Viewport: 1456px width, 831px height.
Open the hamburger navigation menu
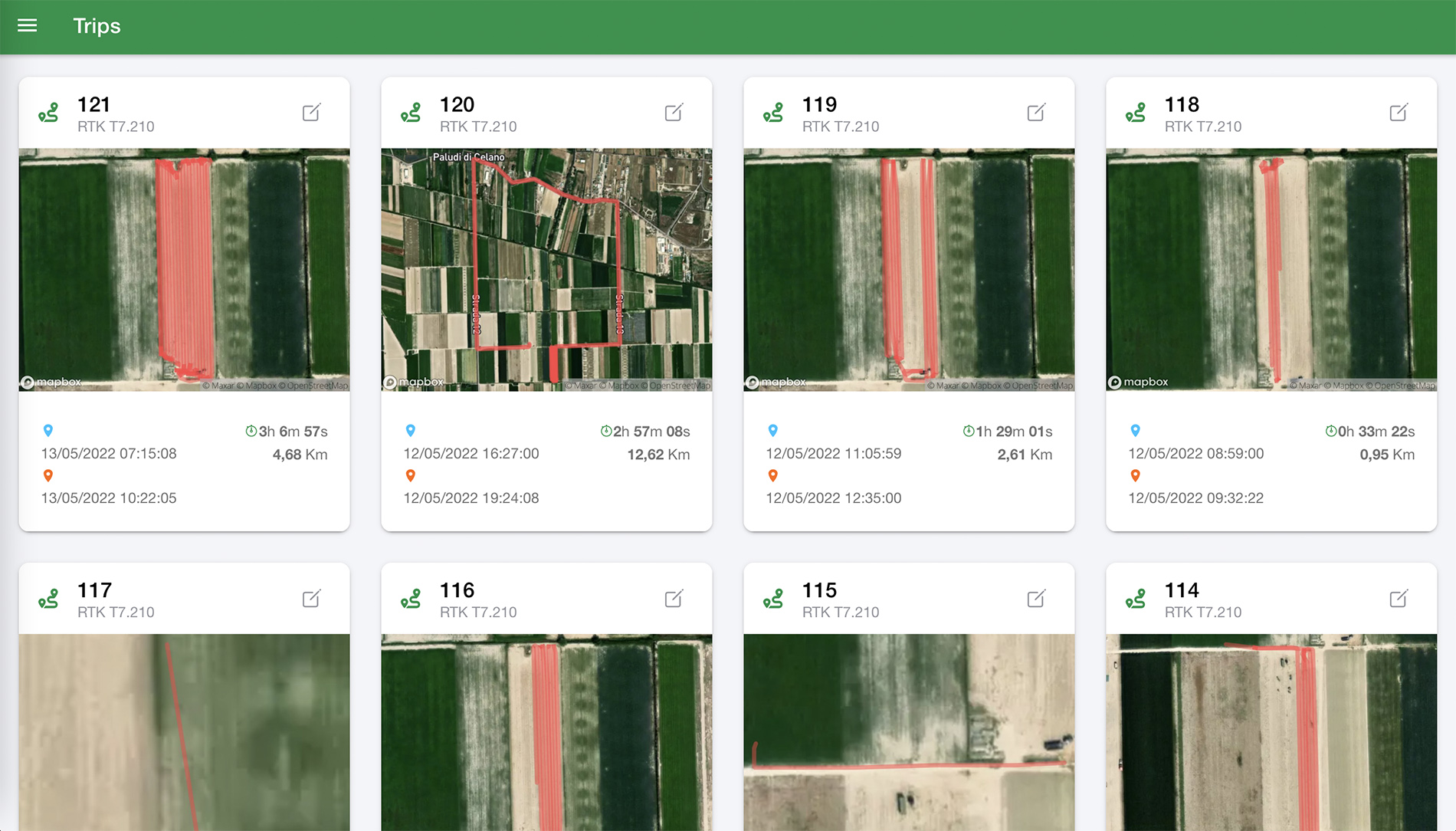click(x=28, y=26)
